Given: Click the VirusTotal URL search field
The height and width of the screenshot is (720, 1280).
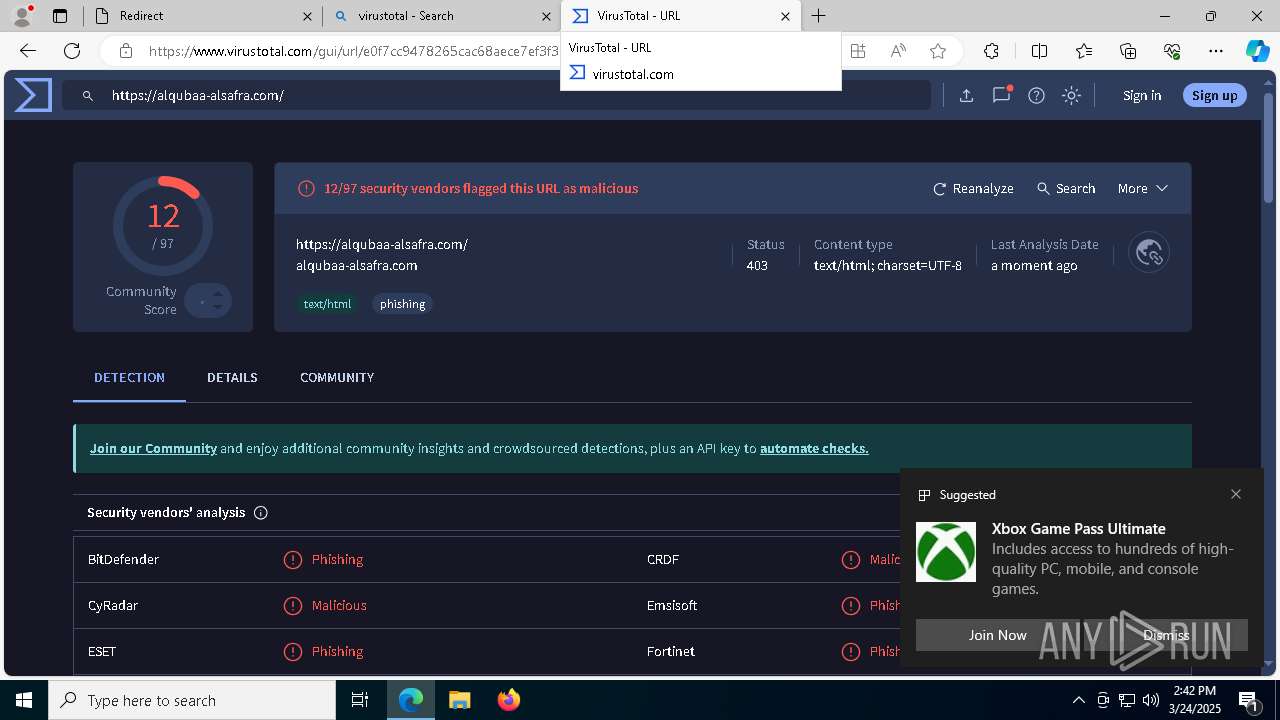Looking at the screenshot, I should (x=497, y=95).
